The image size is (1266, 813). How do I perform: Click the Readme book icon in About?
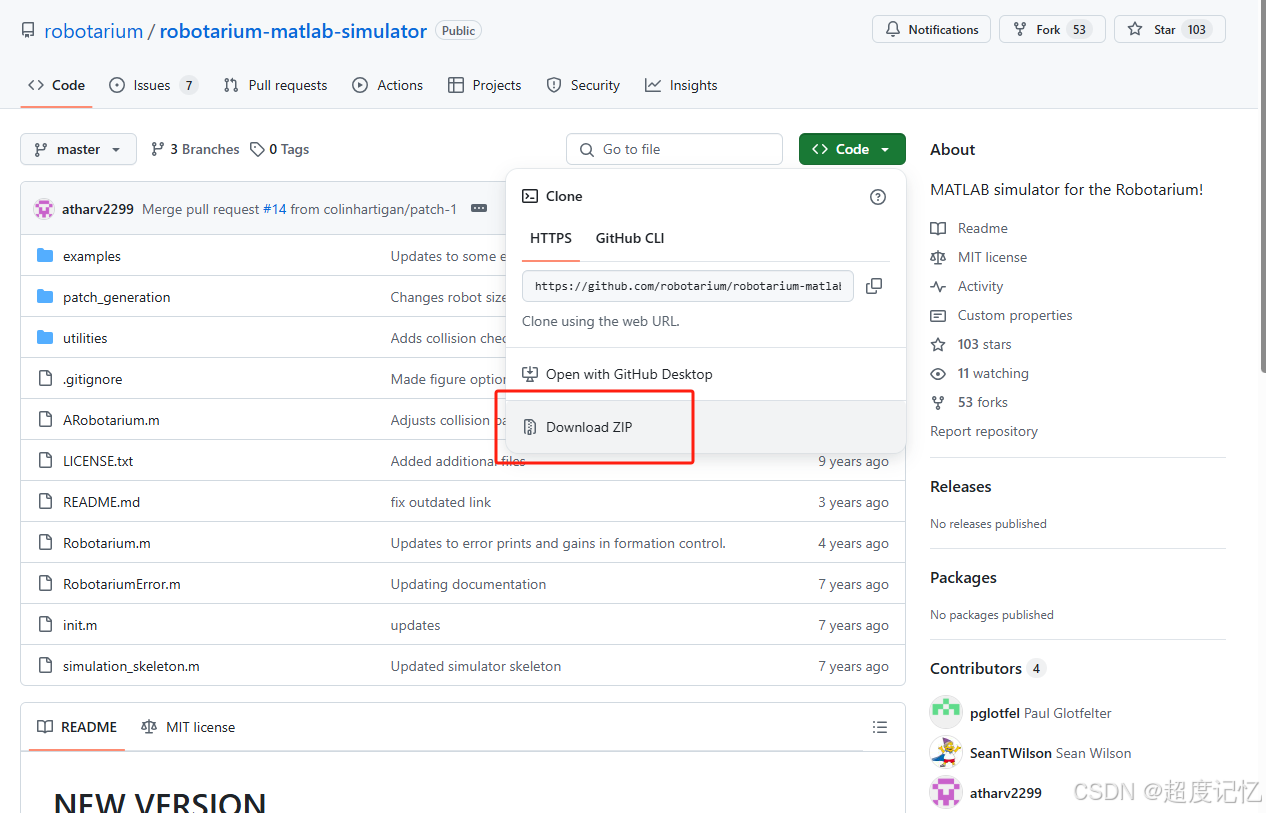tap(938, 228)
